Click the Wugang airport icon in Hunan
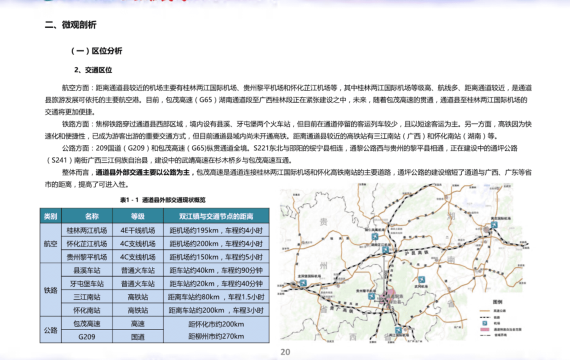The width and height of the screenshot is (570, 360). pyautogui.click(x=421, y=279)
